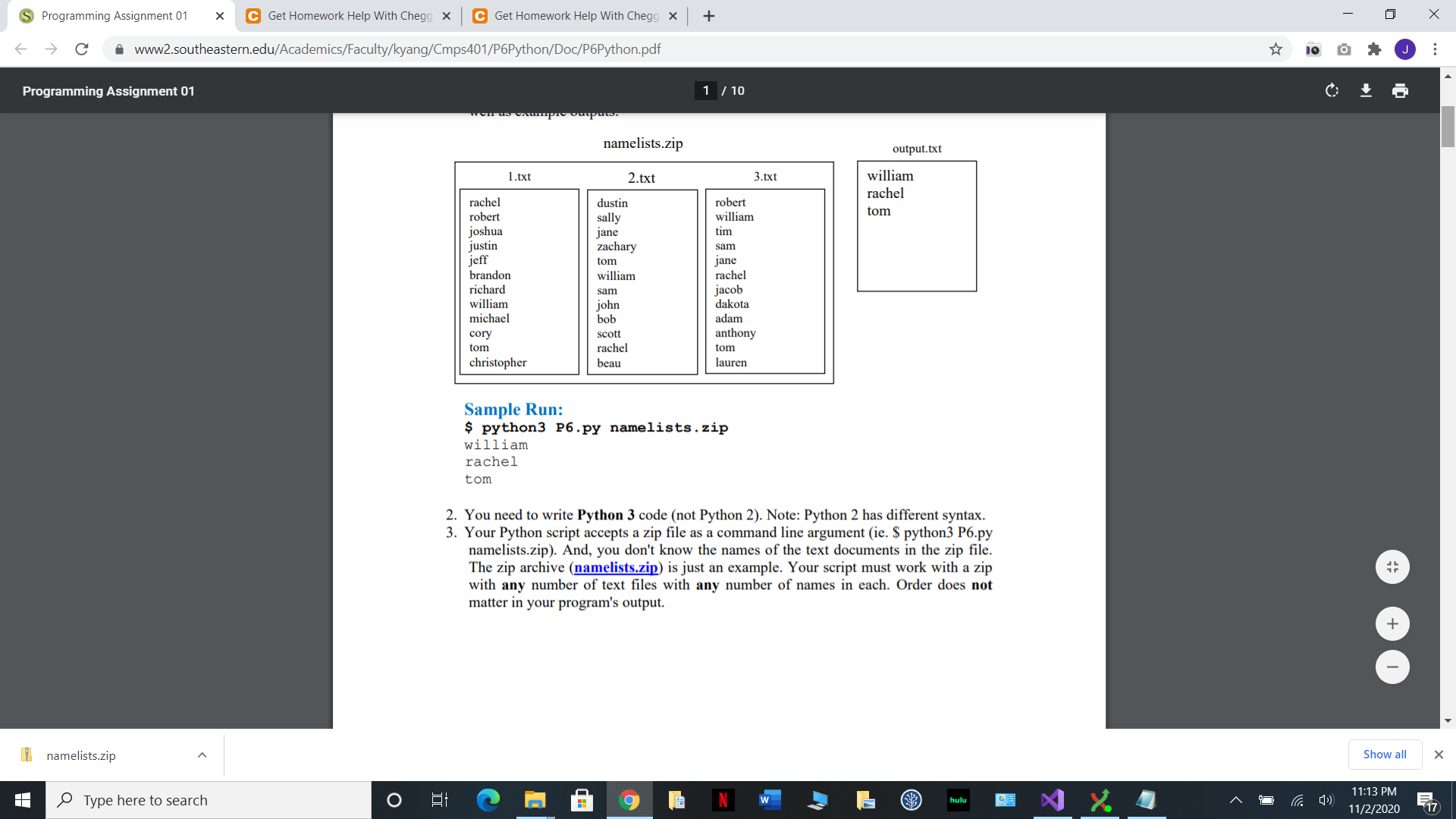Open the print dialog via printer icon
Screen dimensions: 1456x819
(1399, 90)
